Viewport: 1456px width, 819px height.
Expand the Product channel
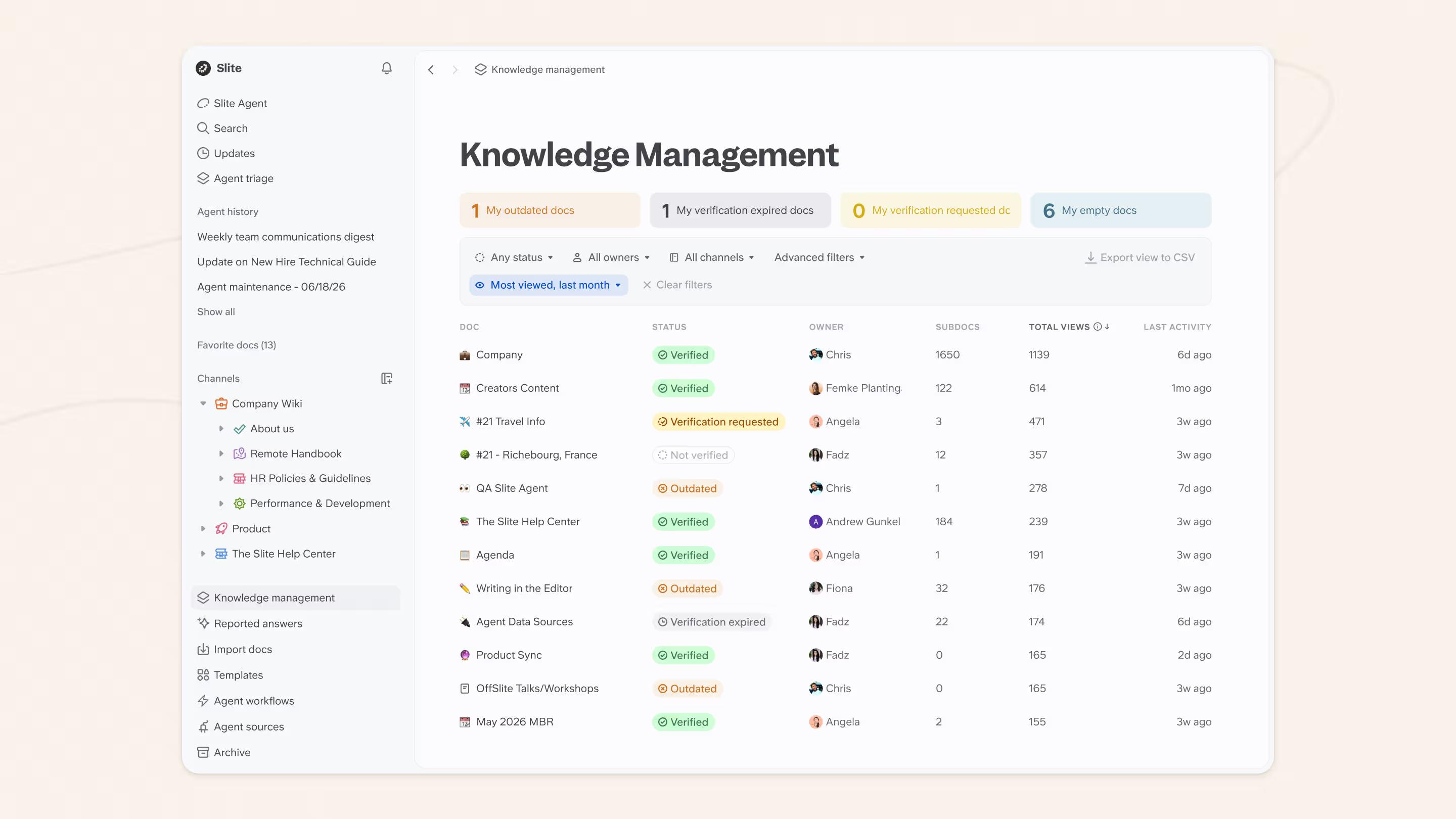(203, 528)
